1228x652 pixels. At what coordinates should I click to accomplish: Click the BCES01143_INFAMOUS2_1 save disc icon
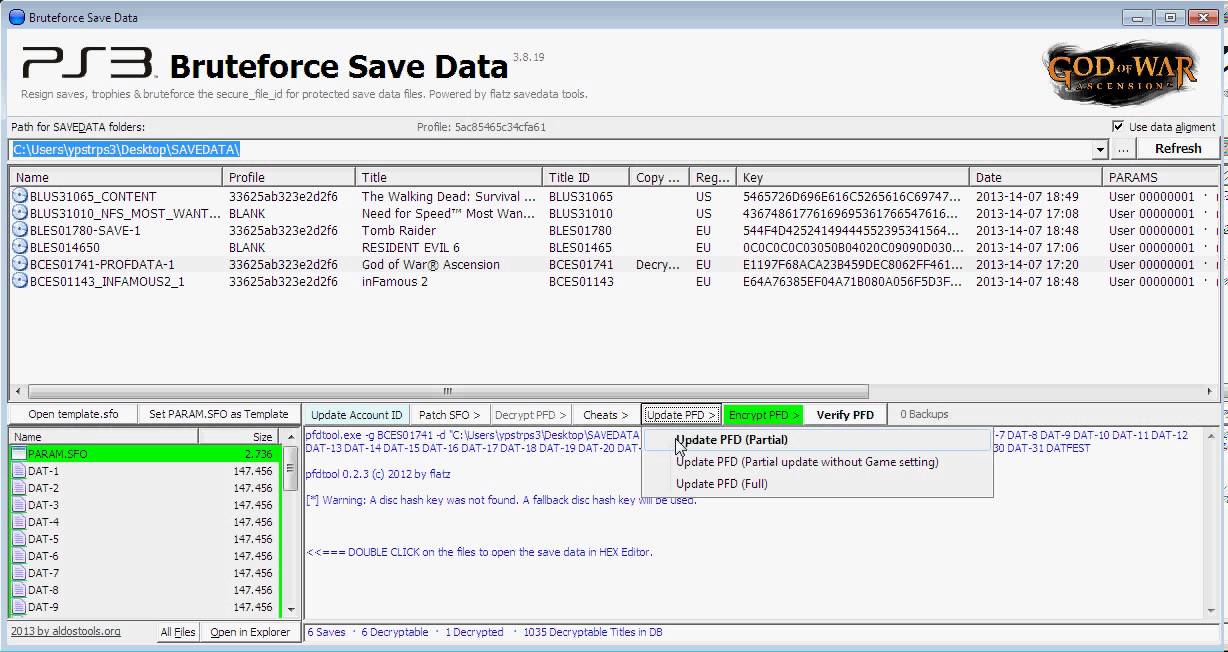coord(19,282)
